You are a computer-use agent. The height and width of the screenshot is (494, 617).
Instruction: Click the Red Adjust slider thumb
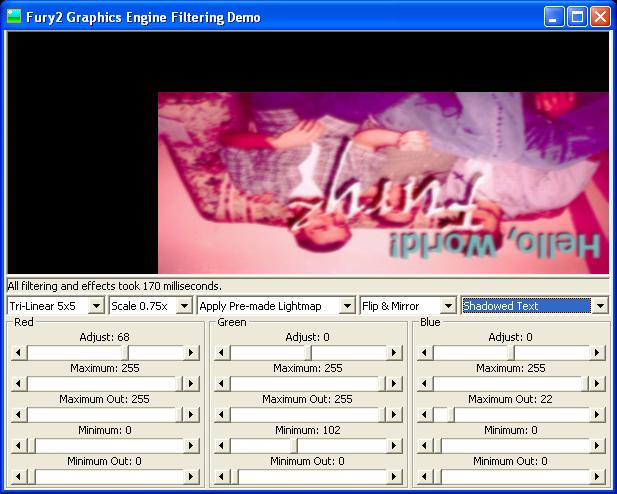point(126,353)
